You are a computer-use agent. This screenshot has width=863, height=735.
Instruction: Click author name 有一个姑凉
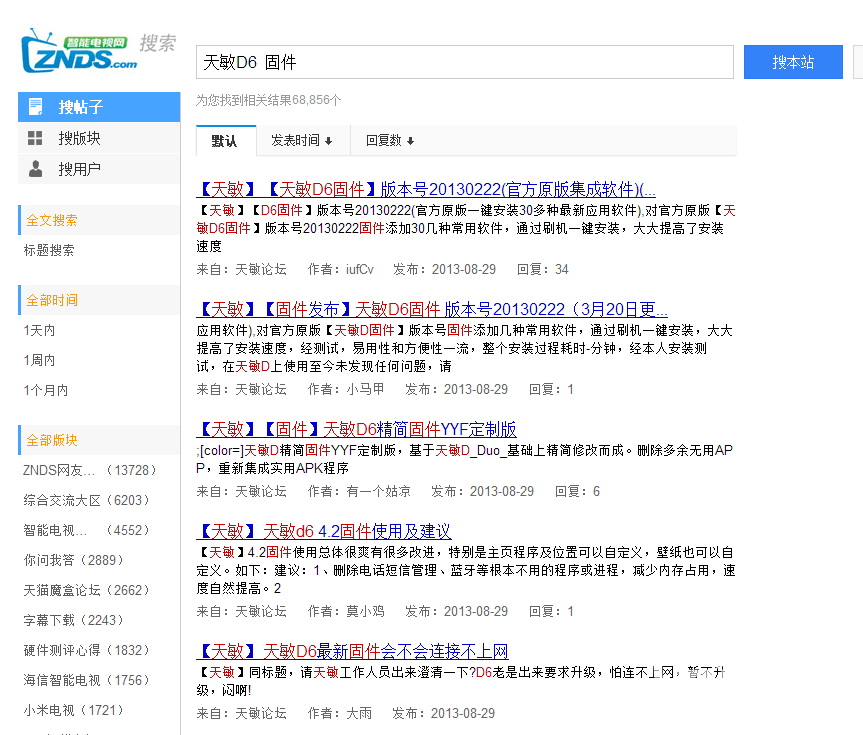point(378,491)
